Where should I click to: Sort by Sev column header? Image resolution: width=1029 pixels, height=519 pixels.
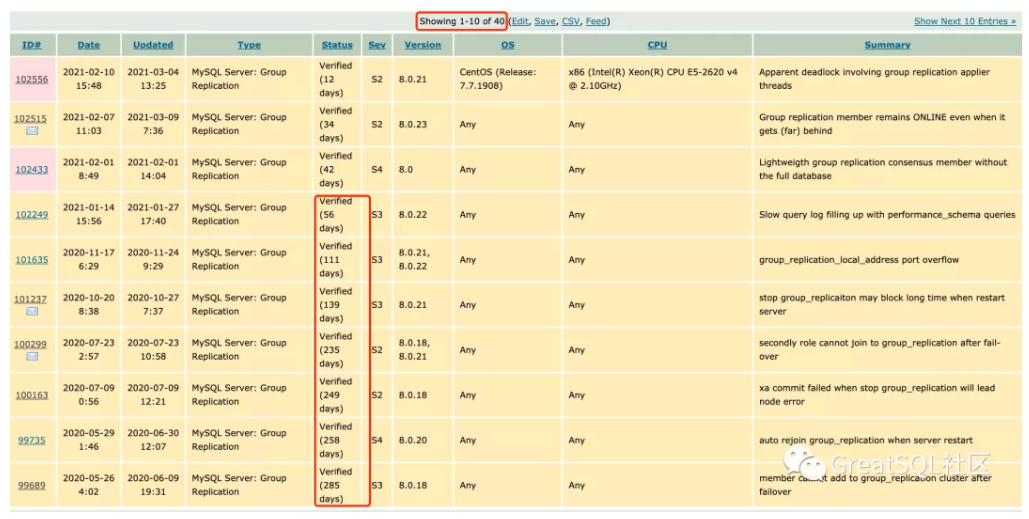pyautogui.click(x=377, y=45)
